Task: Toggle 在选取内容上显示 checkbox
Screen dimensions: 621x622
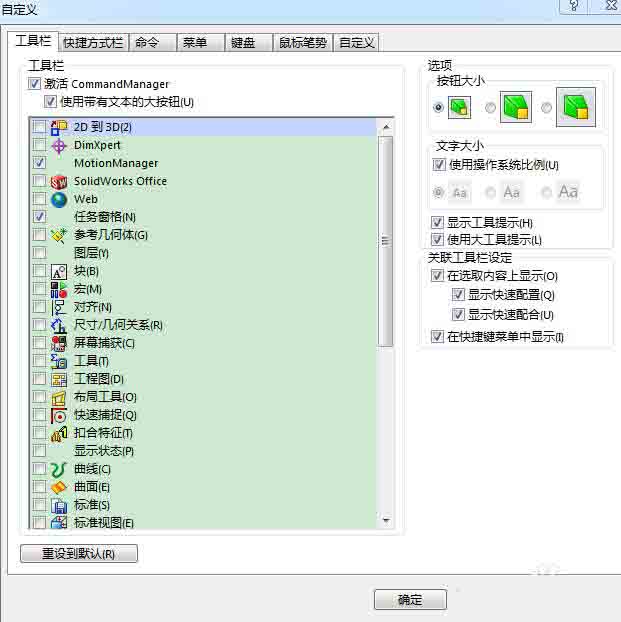Action: pyautogui.click(x=437, y=275)
